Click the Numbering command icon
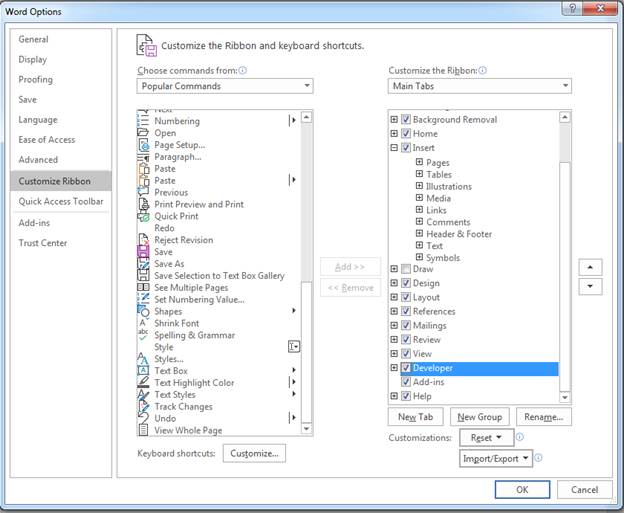624x513 pixels. 143,121
